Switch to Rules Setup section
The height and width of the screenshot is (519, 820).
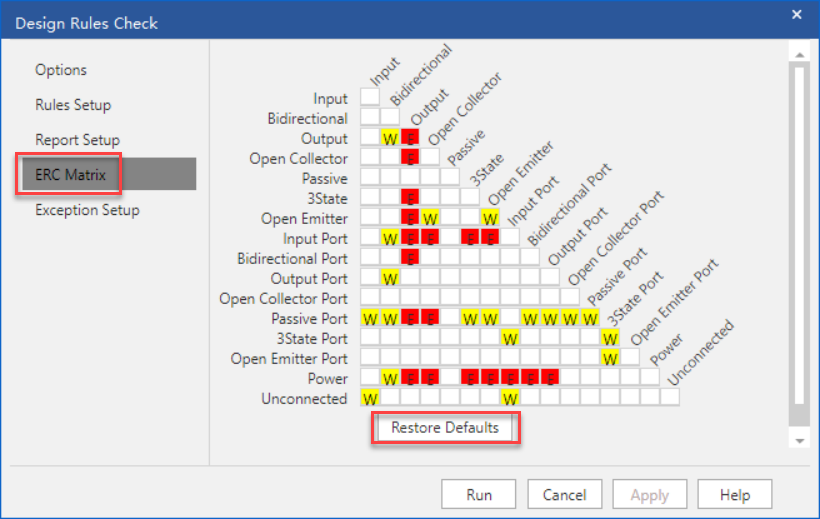pyautogui.click(x=73, y=105)
